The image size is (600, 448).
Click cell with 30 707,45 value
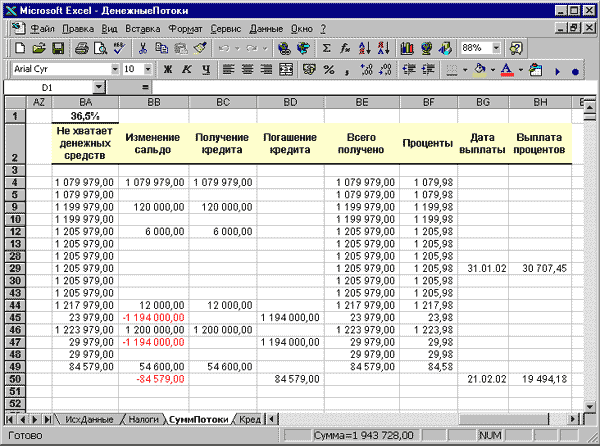540,269
